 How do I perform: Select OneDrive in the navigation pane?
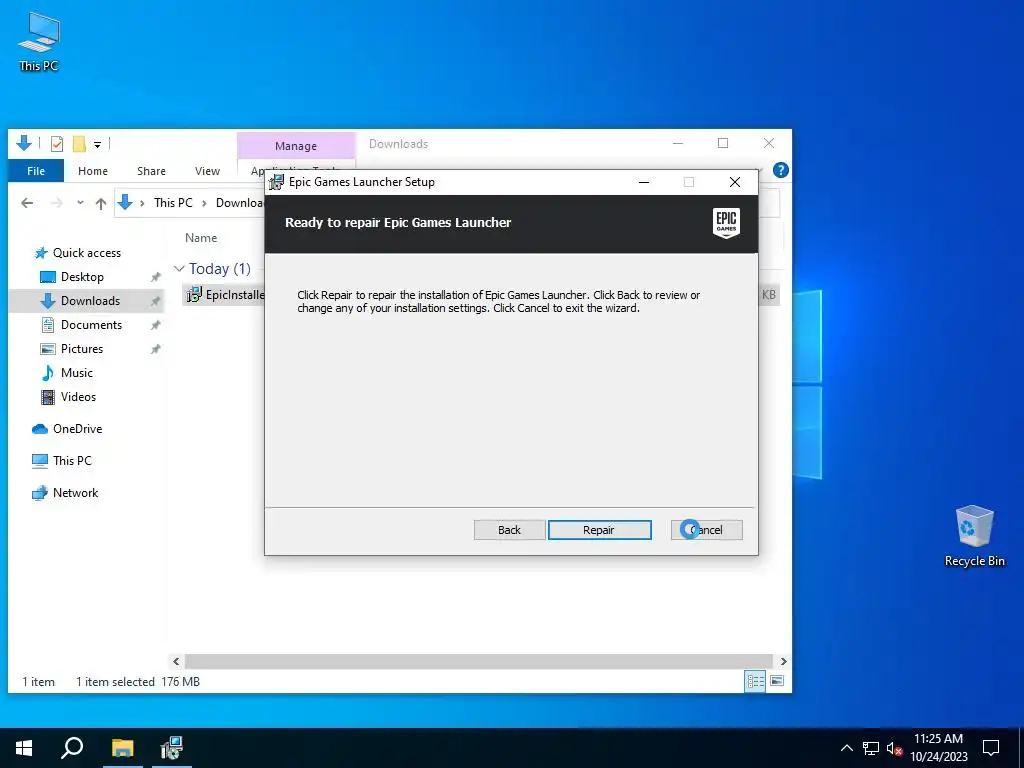[77, 429]
